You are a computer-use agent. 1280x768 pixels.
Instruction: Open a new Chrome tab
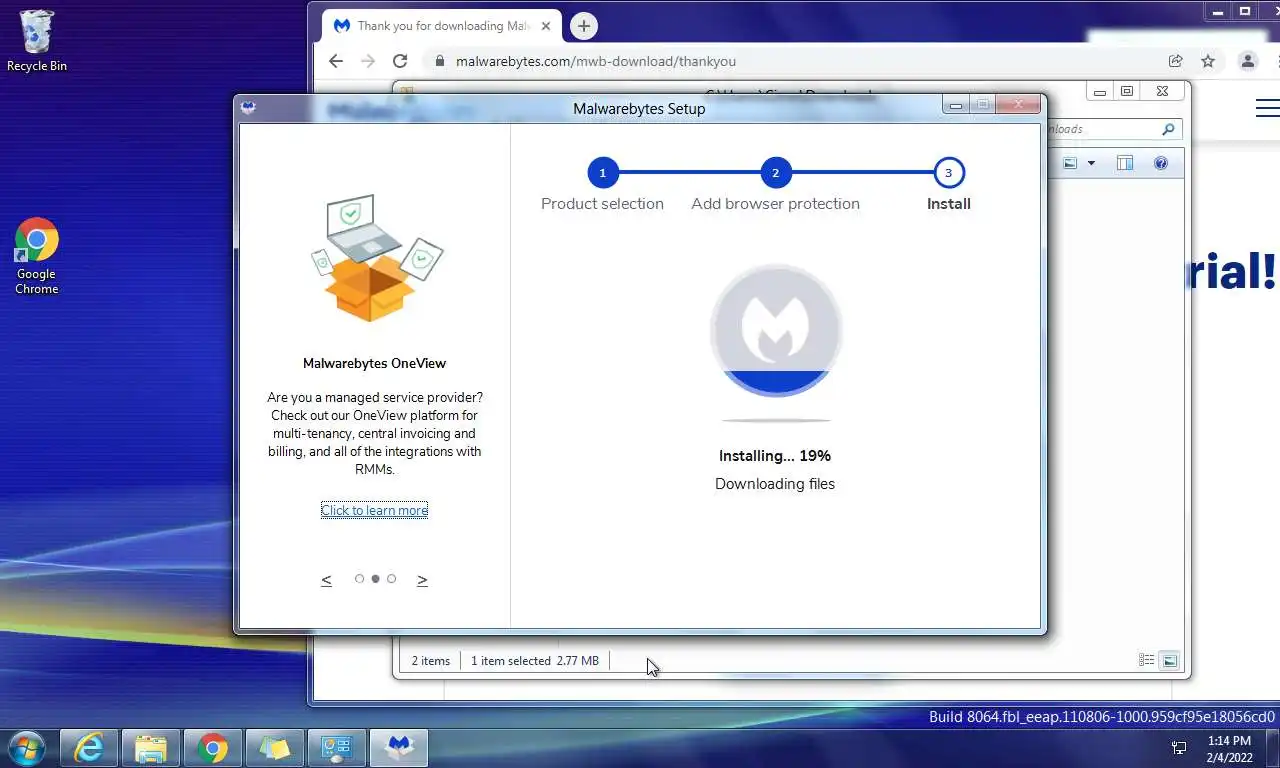pyautogui.click(x=584, y=26)
